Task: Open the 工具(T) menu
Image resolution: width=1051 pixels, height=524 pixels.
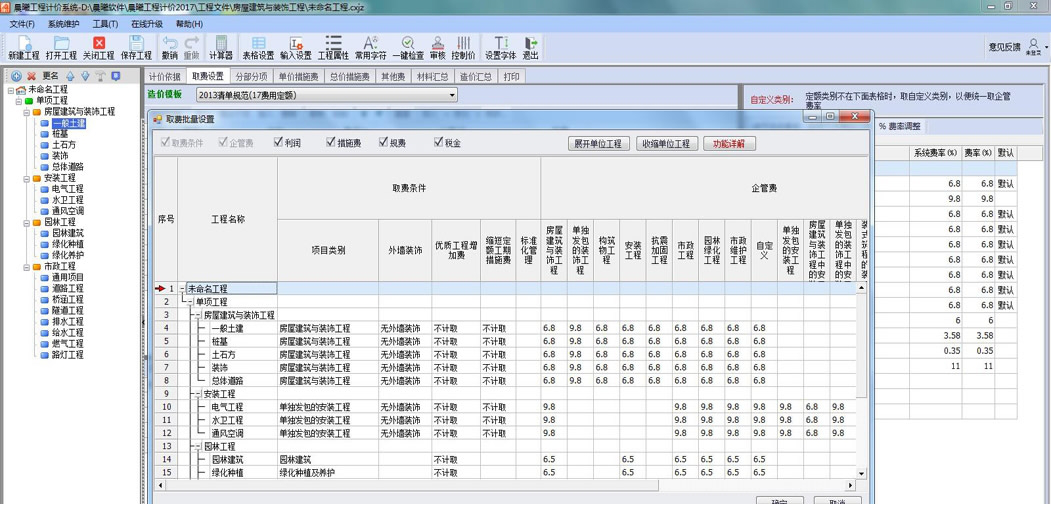Action: click(x=105, y=23)
